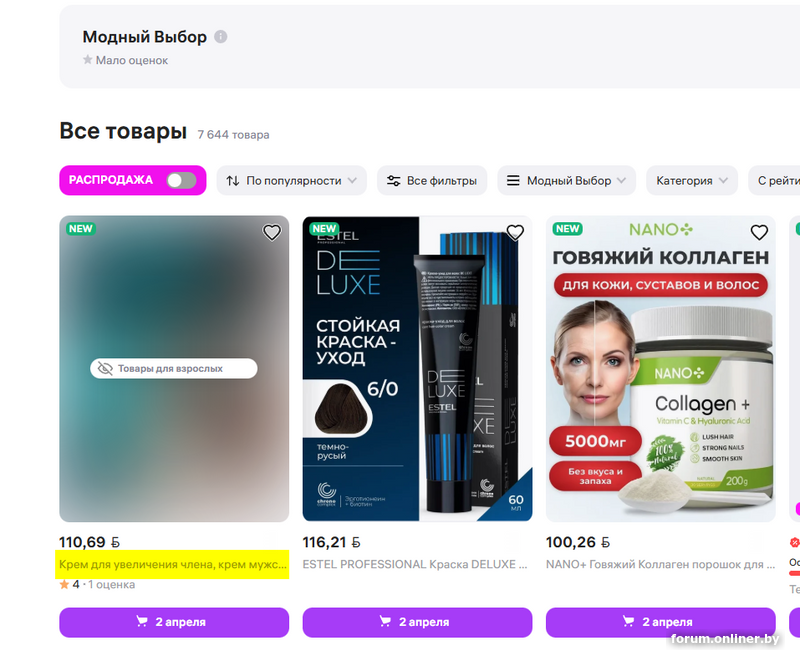
Task: Add ESTEL dye to cart button
Action: point(417,622)
